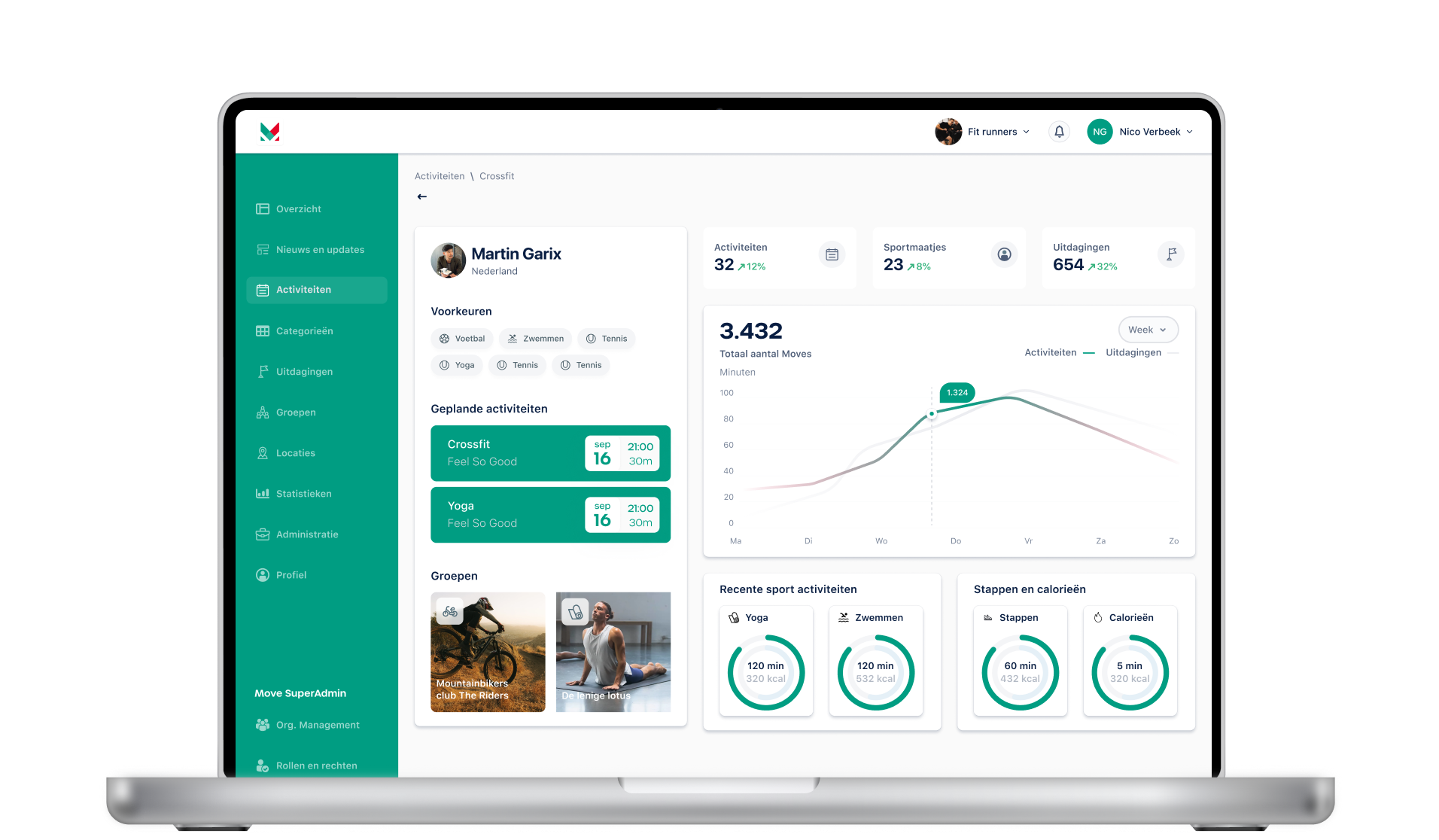Open the Week period dropdown
The height and width of the screenshot is (840, 1439).
click(1148, 330)
